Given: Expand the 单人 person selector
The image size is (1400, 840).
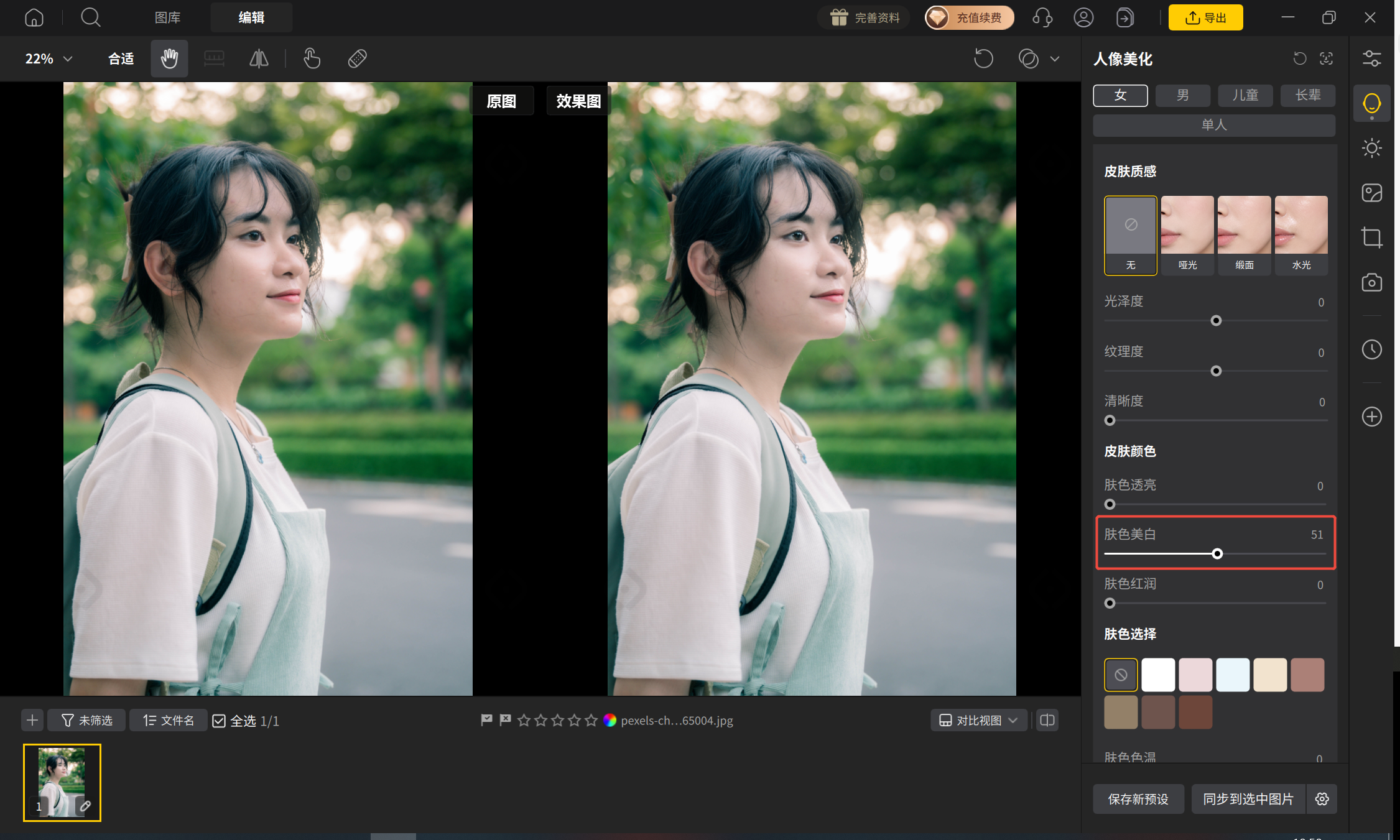Looking at the screenshot, I should [x=1214, y=124].
